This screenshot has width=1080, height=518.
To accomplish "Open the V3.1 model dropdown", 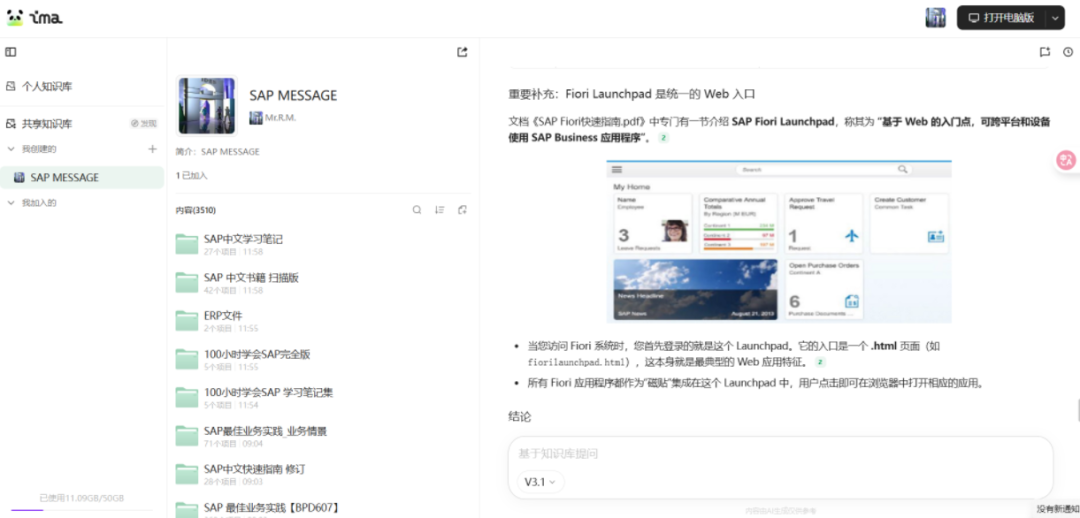I will point(540,482).
